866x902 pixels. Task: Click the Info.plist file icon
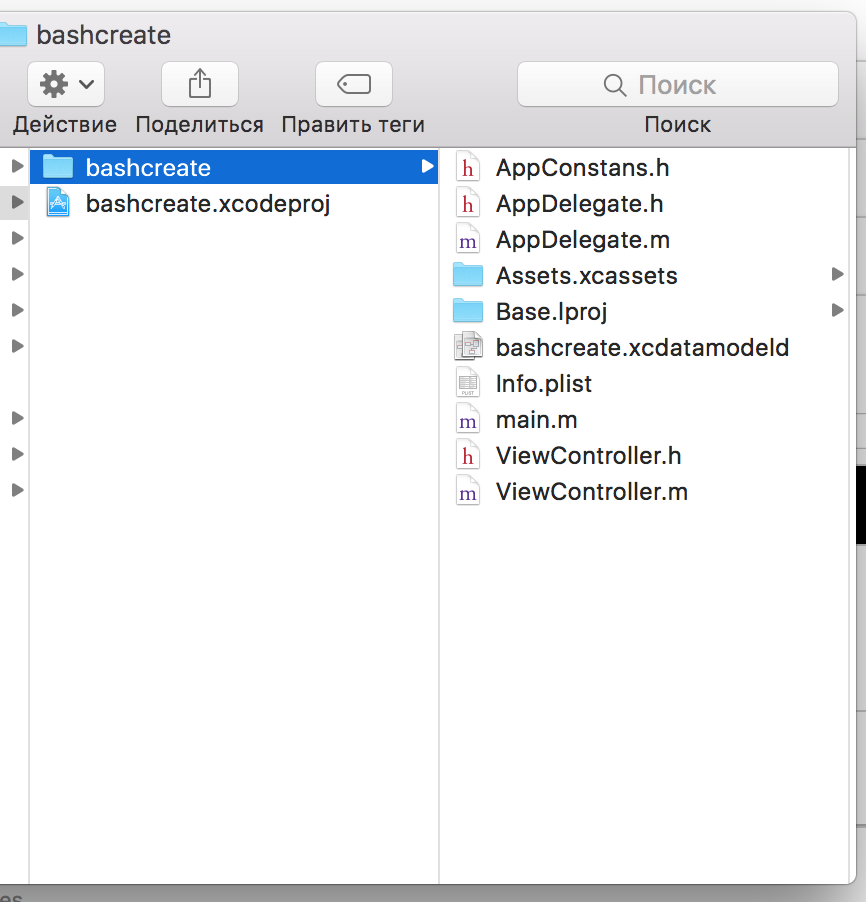click(x=468, y=383)
